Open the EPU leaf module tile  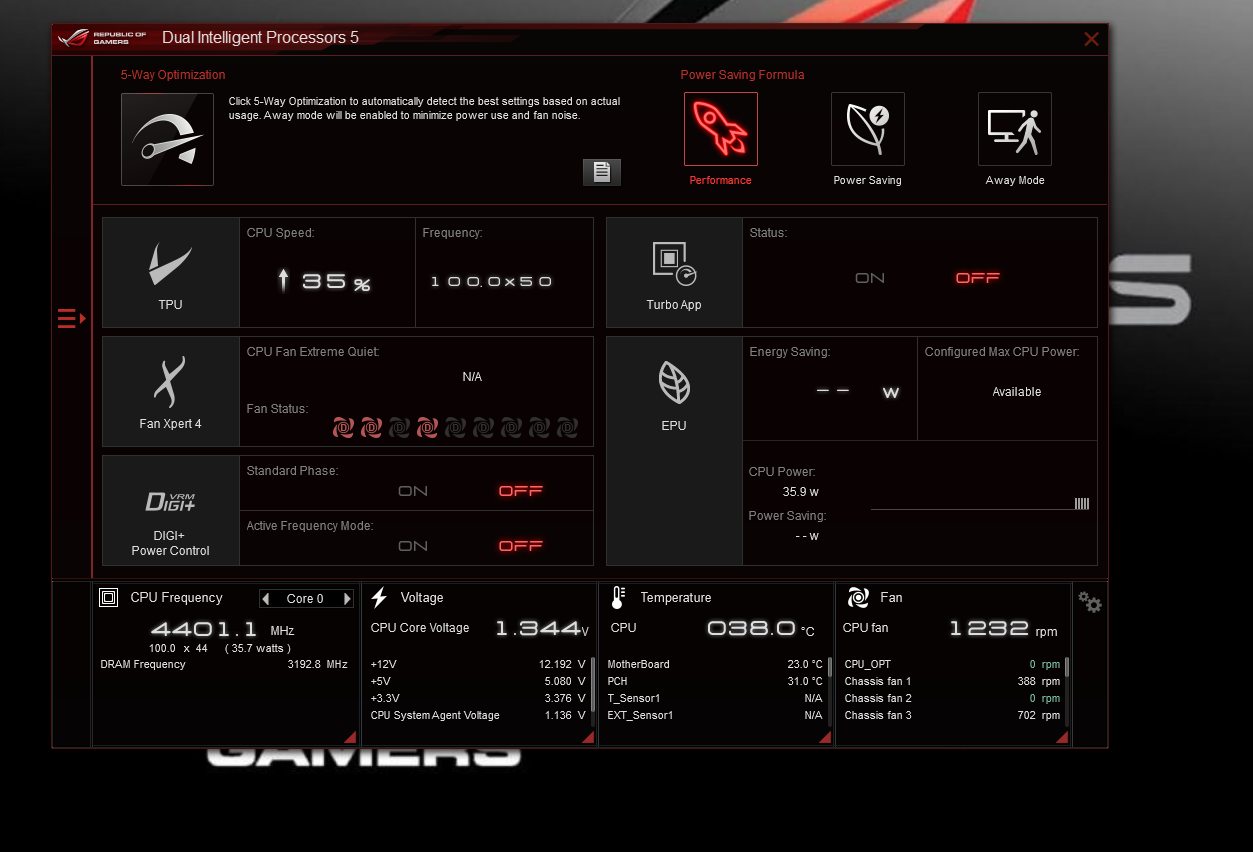click(x=674, y=451)
